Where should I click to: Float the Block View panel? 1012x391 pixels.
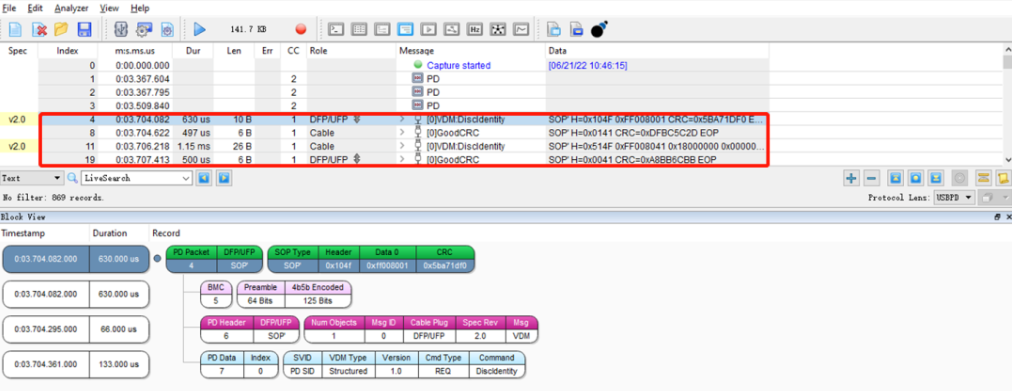click(997, 217)
